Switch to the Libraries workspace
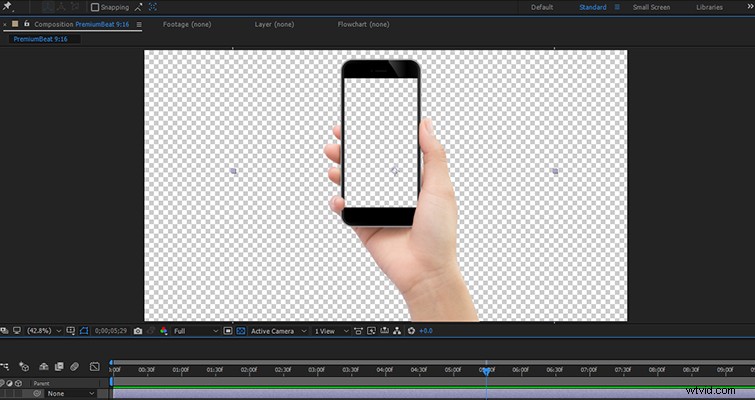Viewport: 755px width, 400px height. 709,7
